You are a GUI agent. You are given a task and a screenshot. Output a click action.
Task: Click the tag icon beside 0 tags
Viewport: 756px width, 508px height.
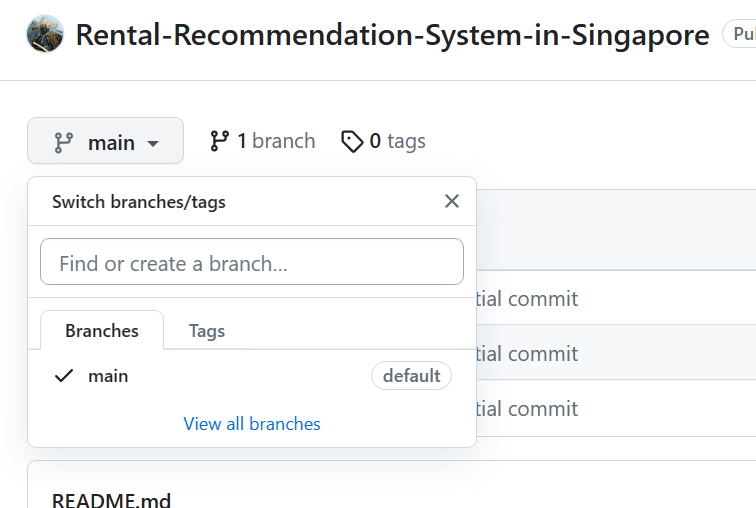pyautogui.click(x=352, y=141)
